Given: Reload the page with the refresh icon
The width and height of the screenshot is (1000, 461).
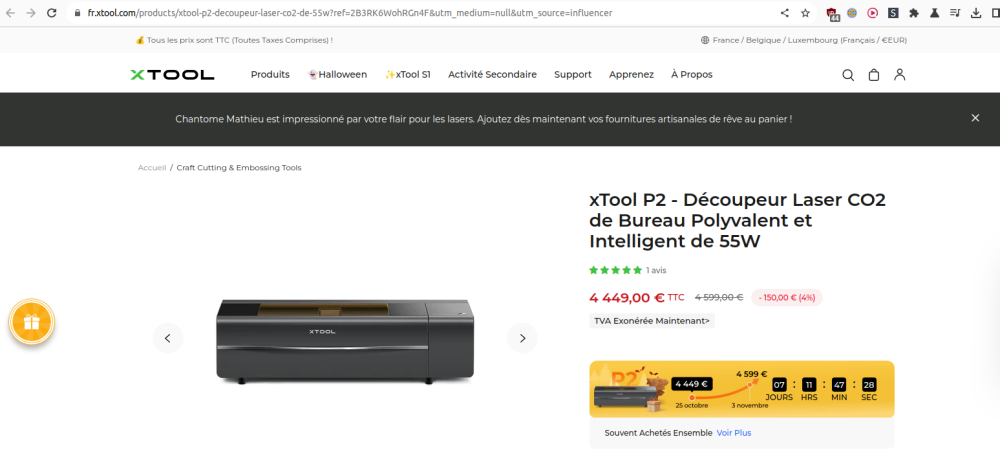Looking at the screenshot, I should 52,13.
